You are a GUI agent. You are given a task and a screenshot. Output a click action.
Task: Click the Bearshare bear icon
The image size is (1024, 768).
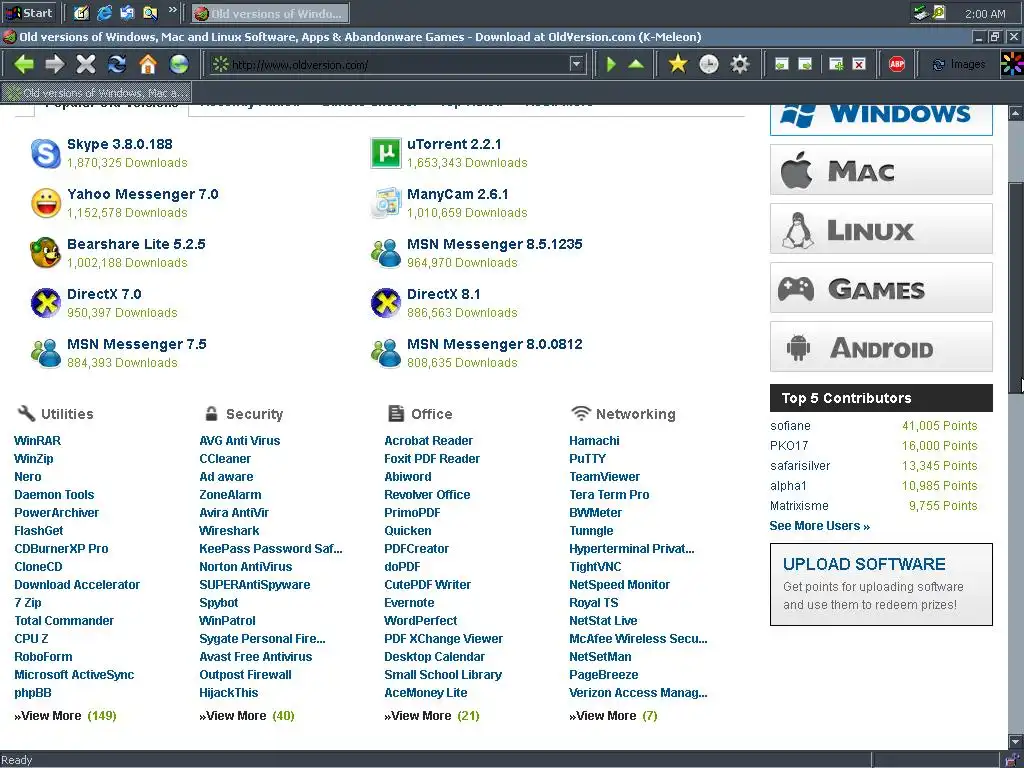(46, 253)
